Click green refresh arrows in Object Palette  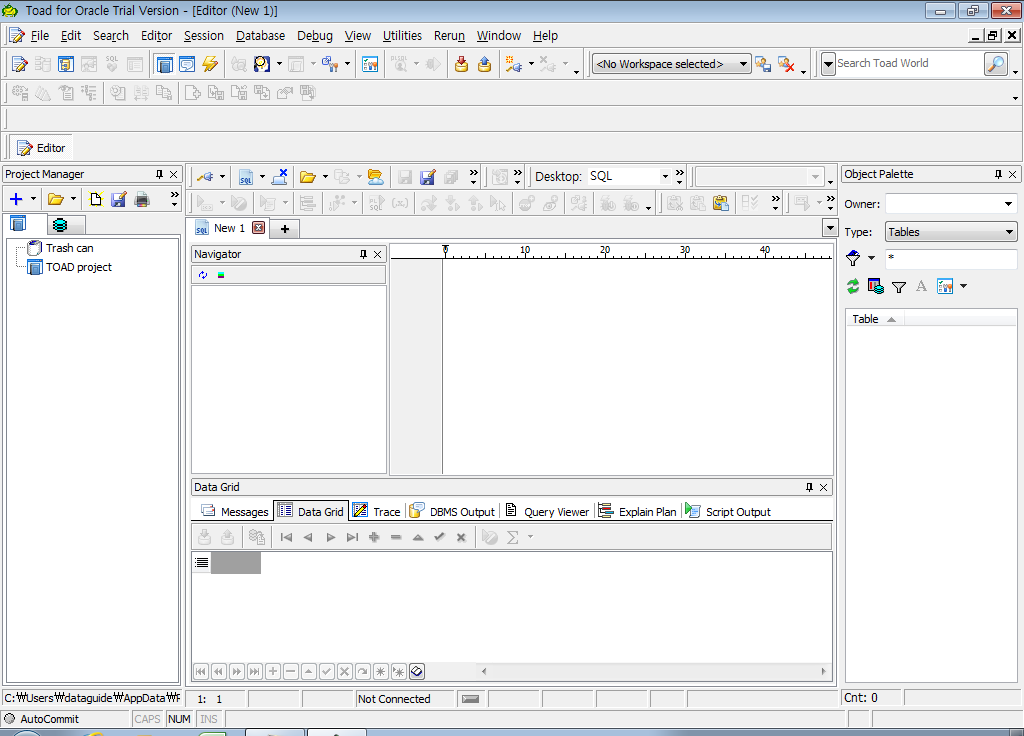853,287
